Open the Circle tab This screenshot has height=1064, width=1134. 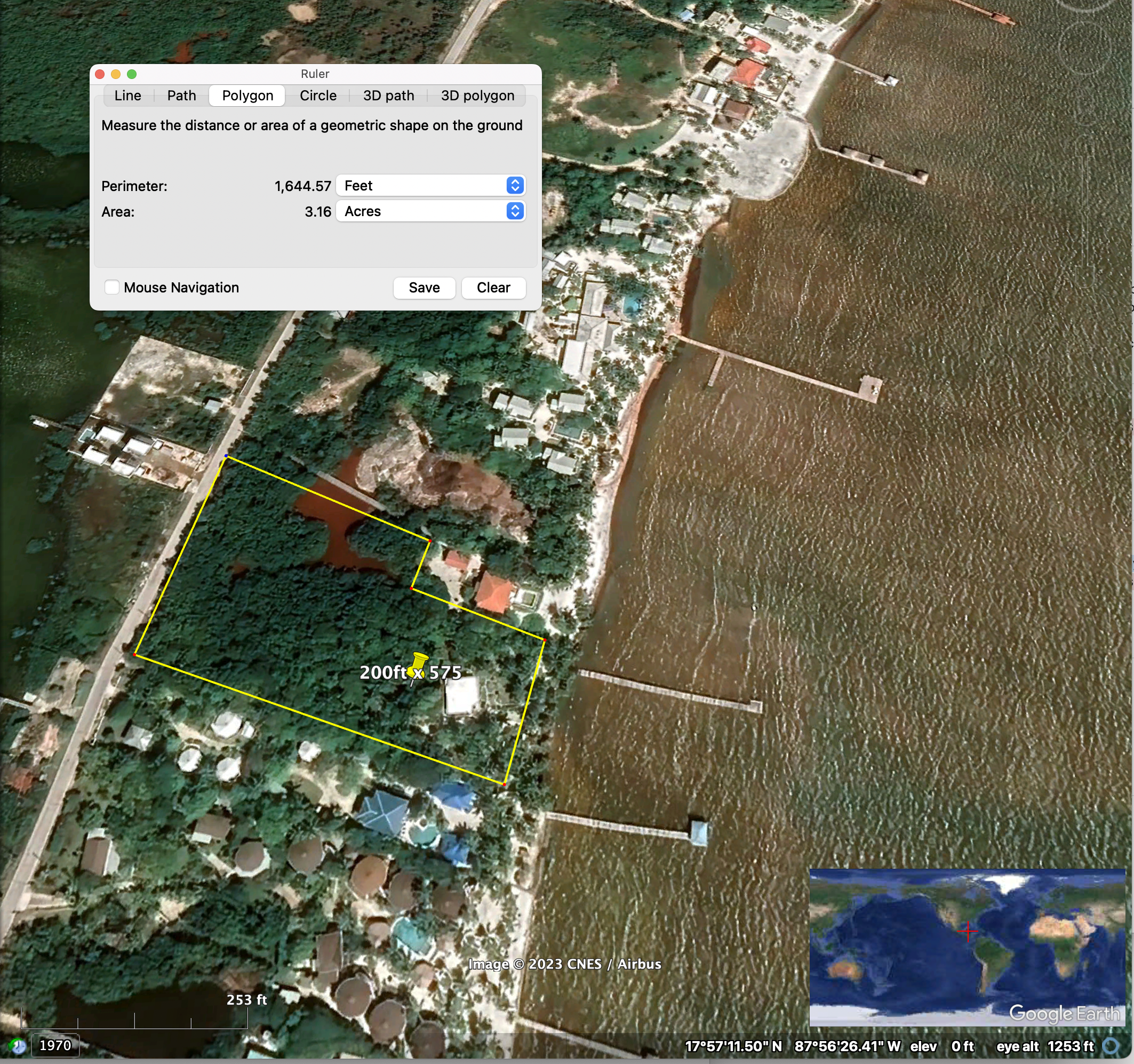[x=318, y=96]
